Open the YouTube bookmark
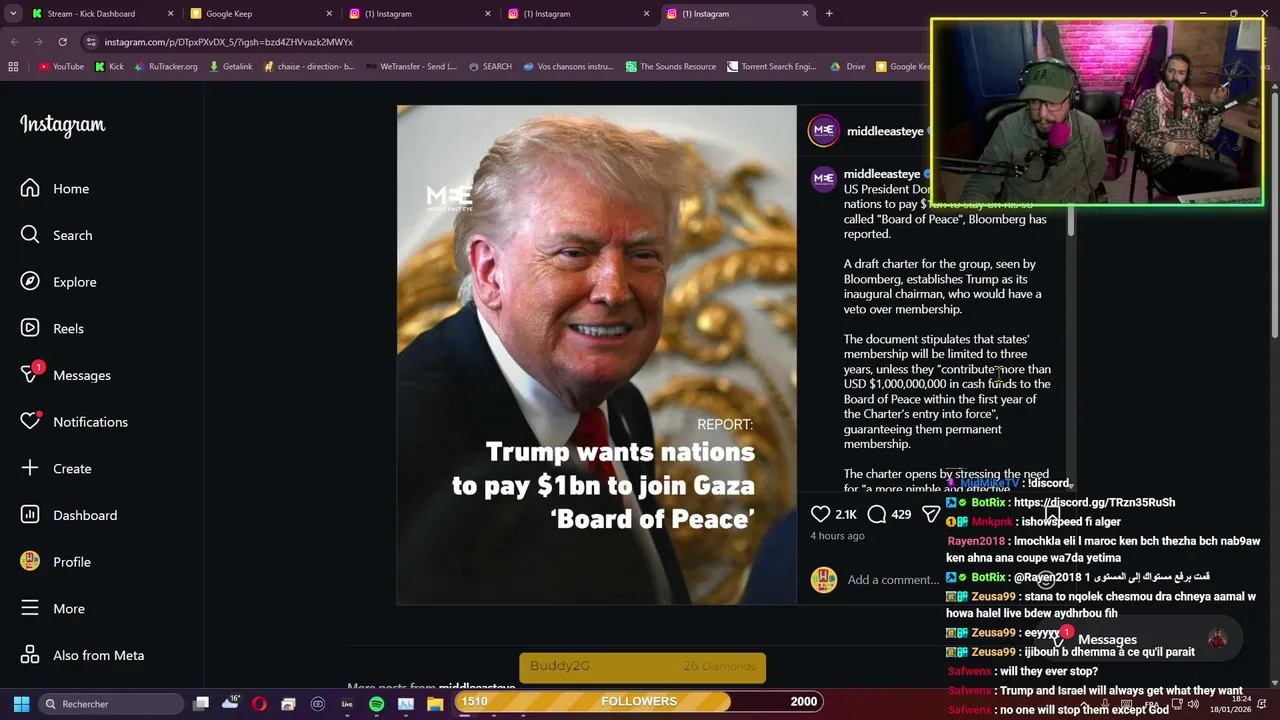Image resolution: width=1280 pixels, height=720 pixels. coord(61,67)
